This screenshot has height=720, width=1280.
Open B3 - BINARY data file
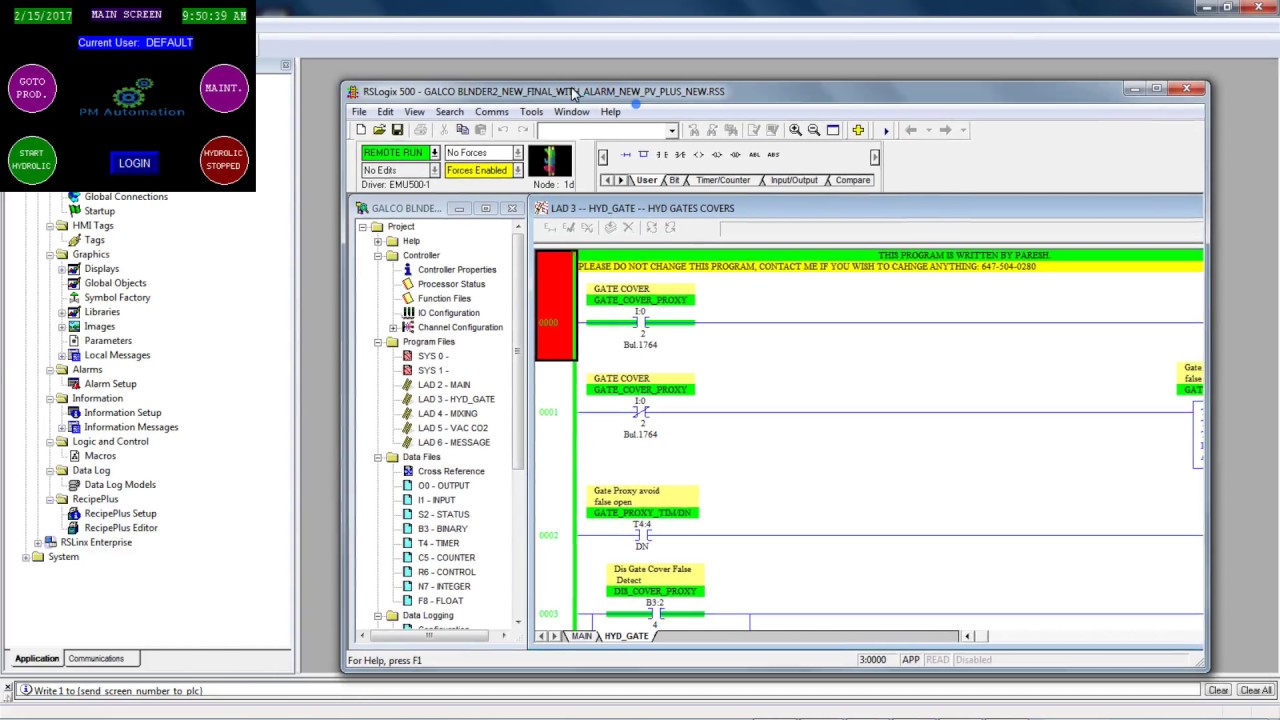click(x=442, y=529)
